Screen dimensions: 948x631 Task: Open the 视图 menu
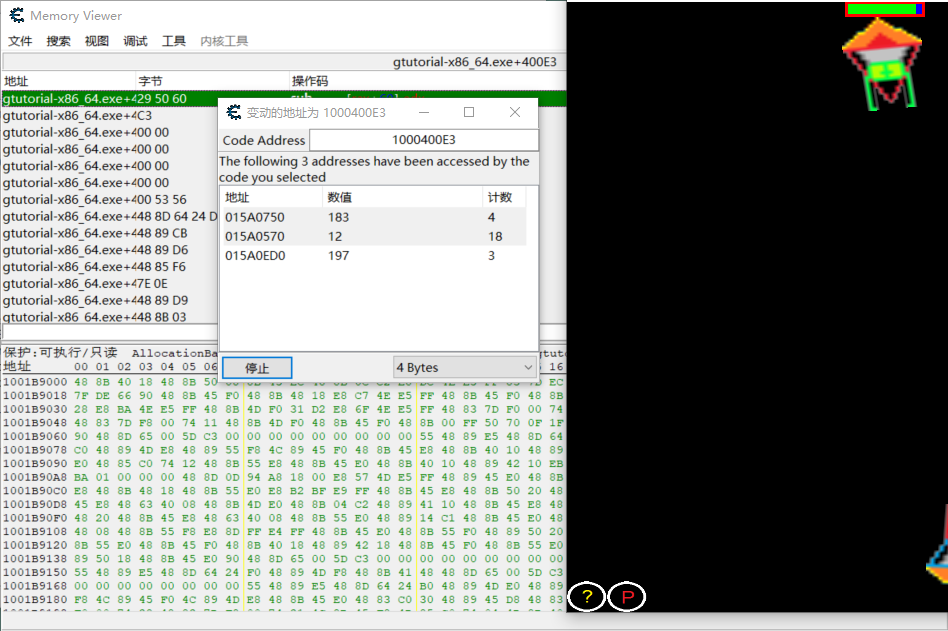tap(96, 41)
